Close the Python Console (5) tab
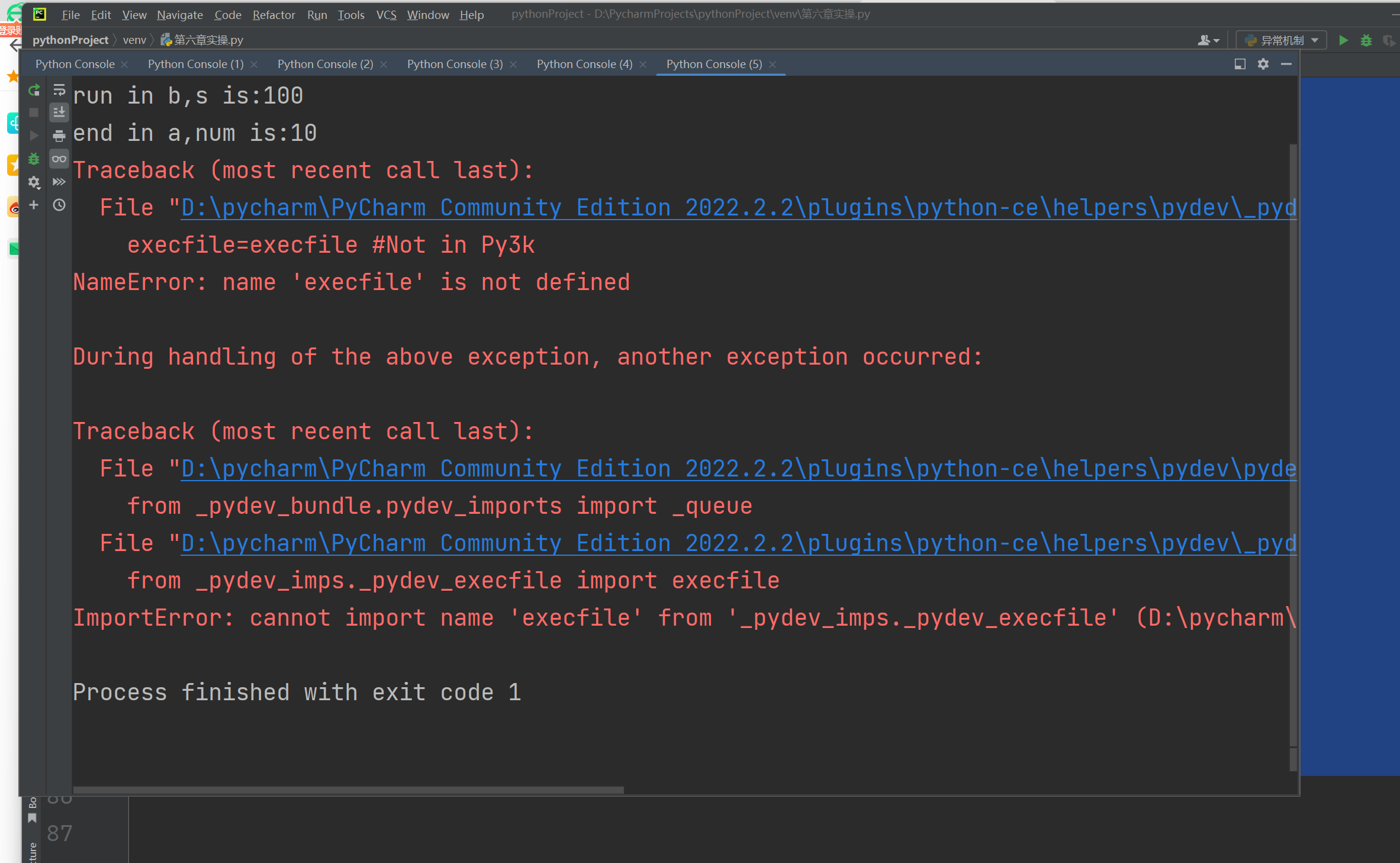Screen dimensions: 1400x863 coord(773,65)
